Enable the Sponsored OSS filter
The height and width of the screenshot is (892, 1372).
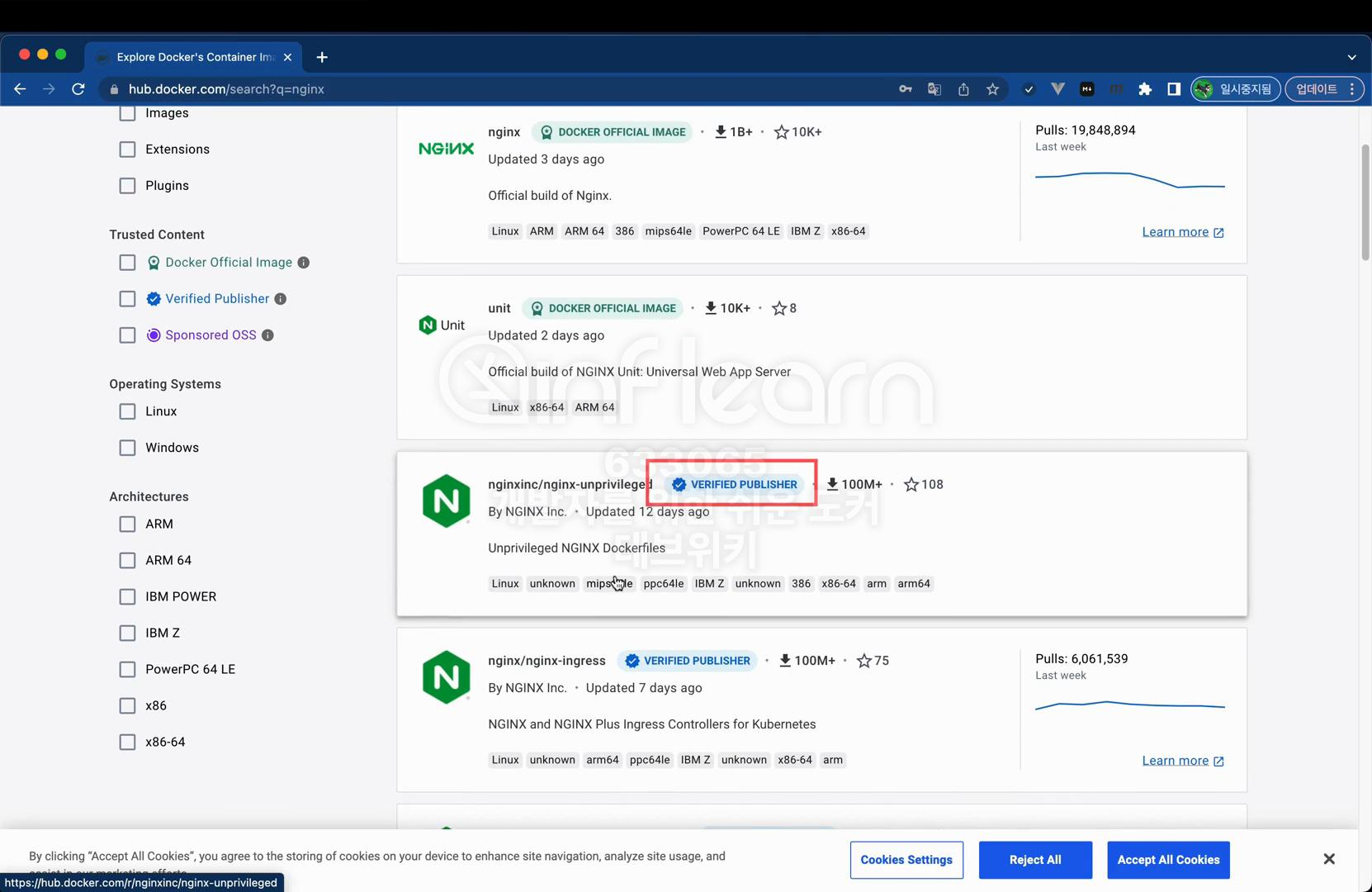(x=127, y=335)
